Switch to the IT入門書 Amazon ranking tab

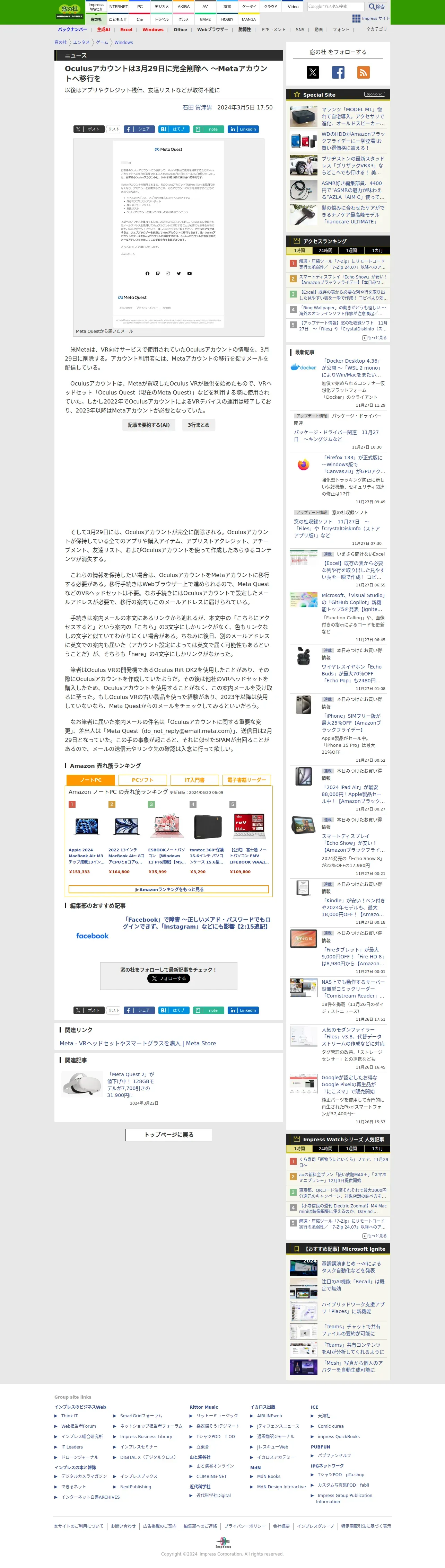point(195,780)
